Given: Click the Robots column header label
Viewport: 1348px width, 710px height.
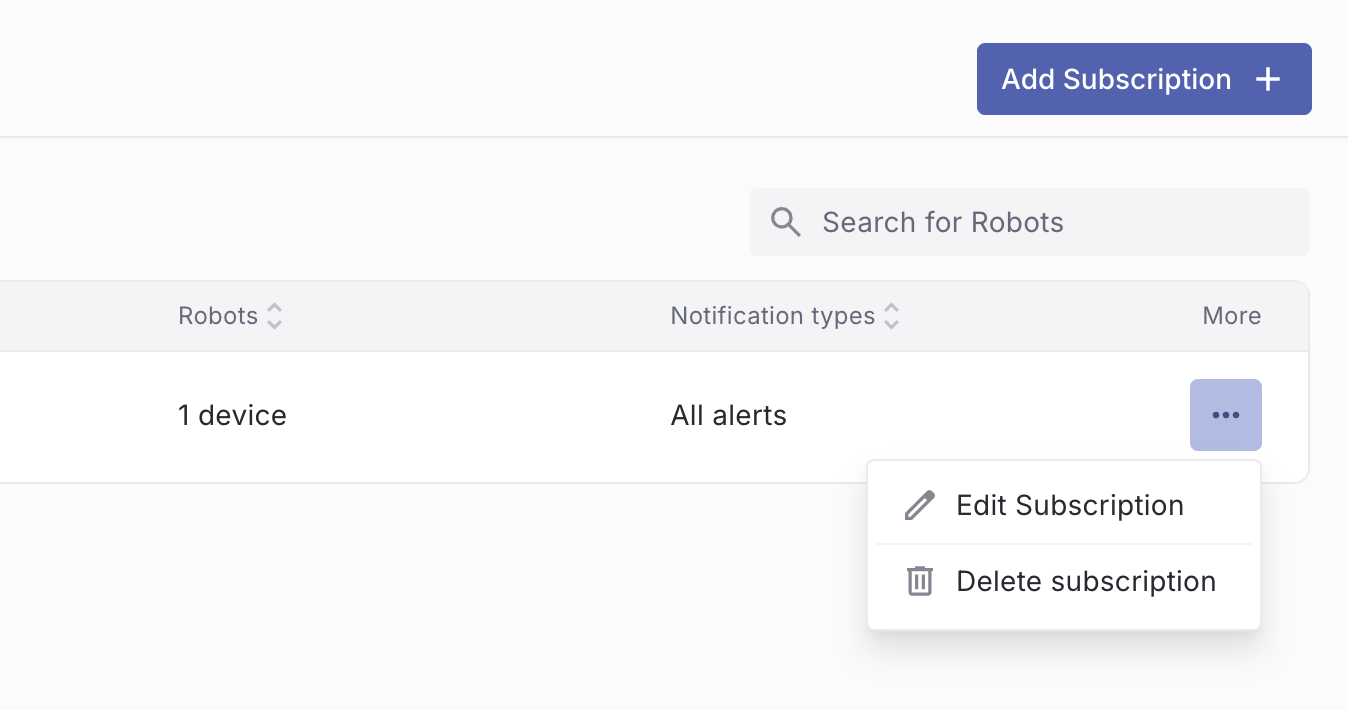Looking at the screenshot, I should click(218, 316).
